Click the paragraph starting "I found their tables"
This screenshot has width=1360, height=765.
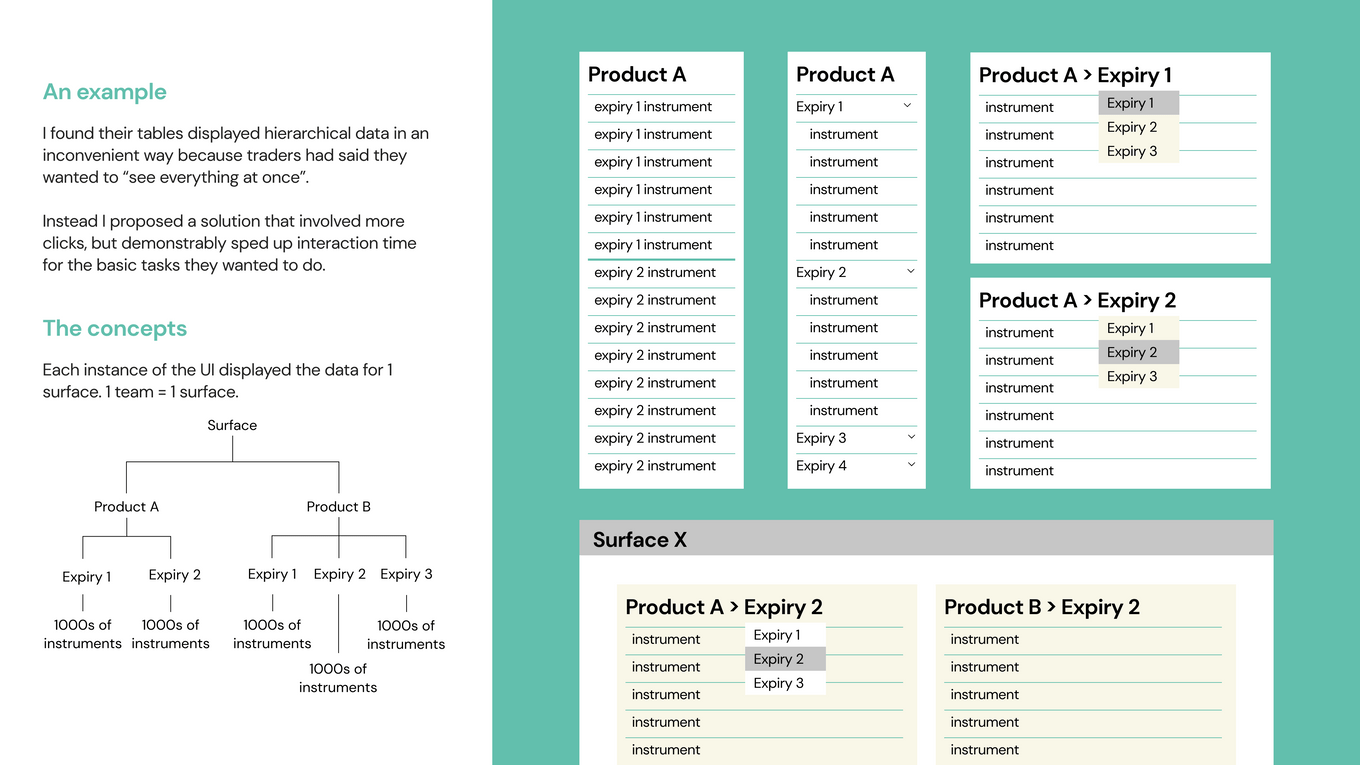236,155
